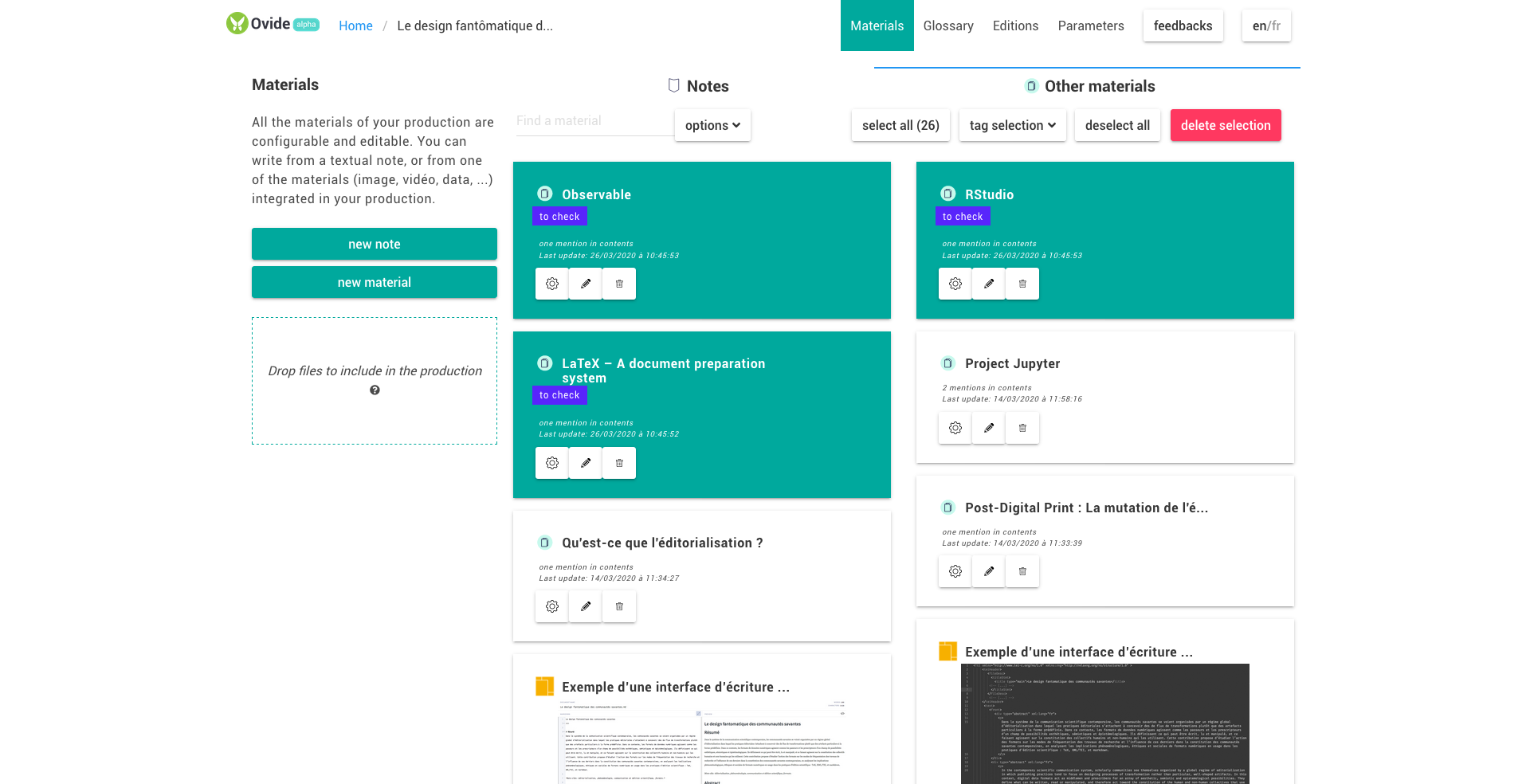Open settings gear on RStudio card

pyautogui.click(x=955, y=284)
